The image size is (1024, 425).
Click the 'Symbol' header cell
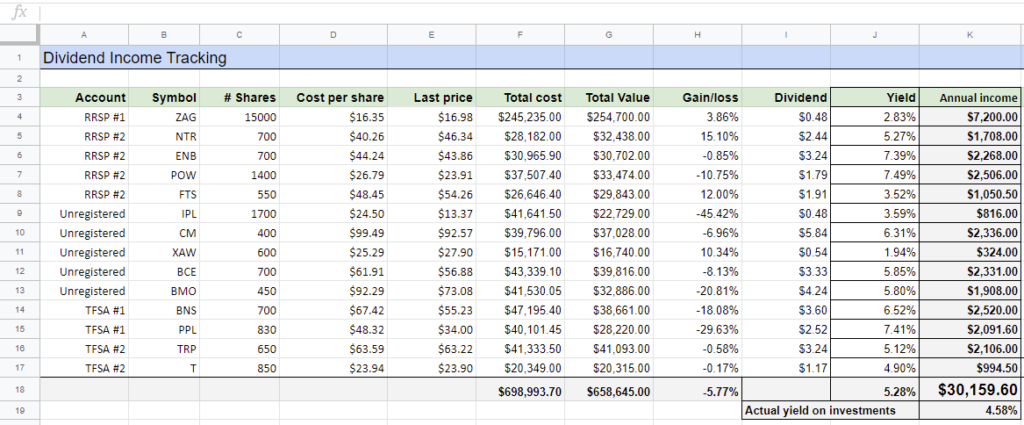click(x=164, y=98)
